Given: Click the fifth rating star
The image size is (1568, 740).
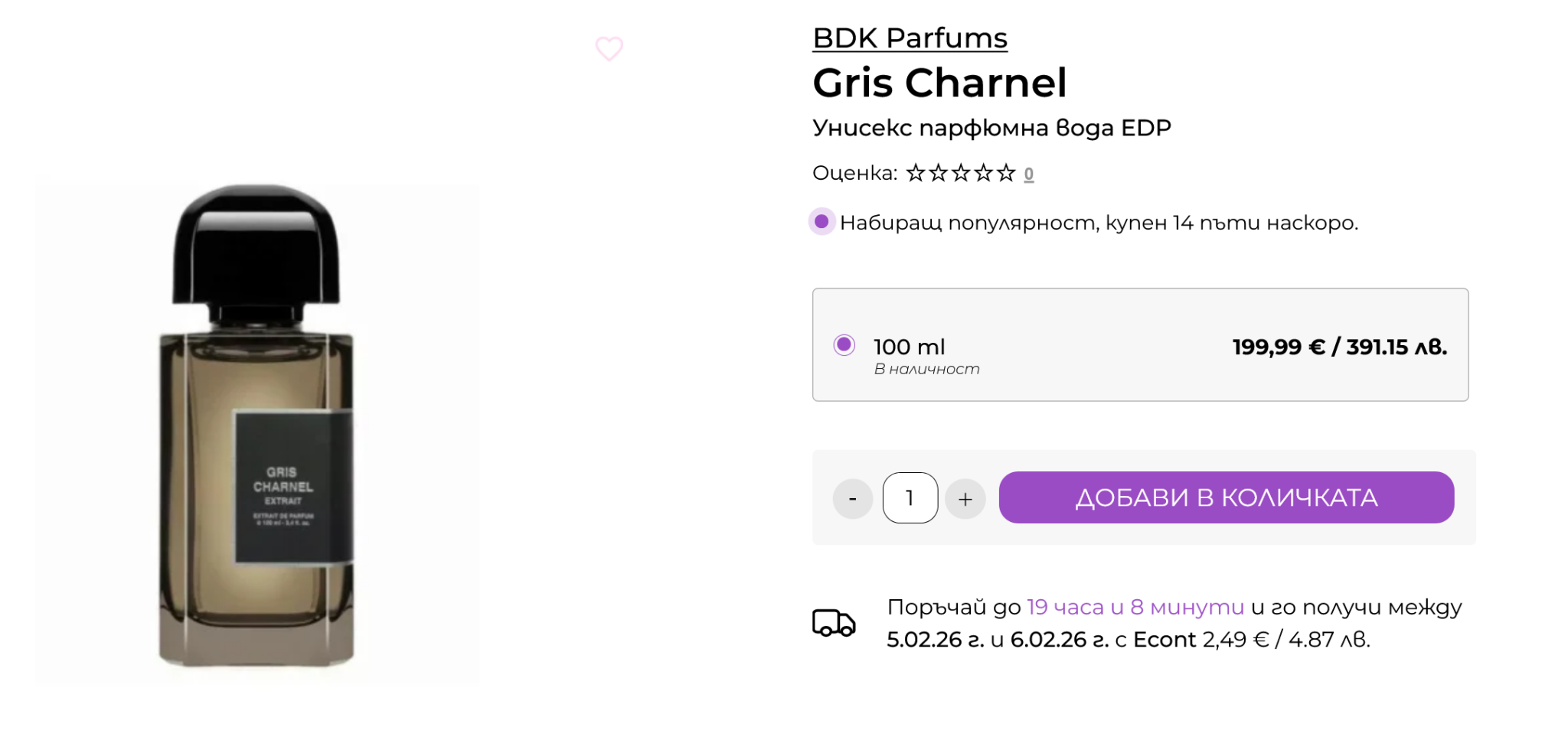Looking at the screenshot, I should [x=1006, y=174].
